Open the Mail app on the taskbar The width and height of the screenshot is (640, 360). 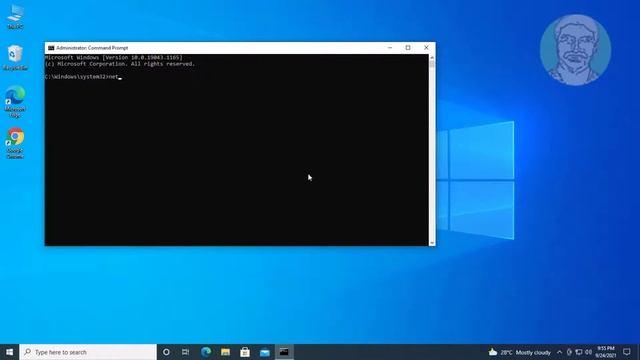(x=264, y=352)
